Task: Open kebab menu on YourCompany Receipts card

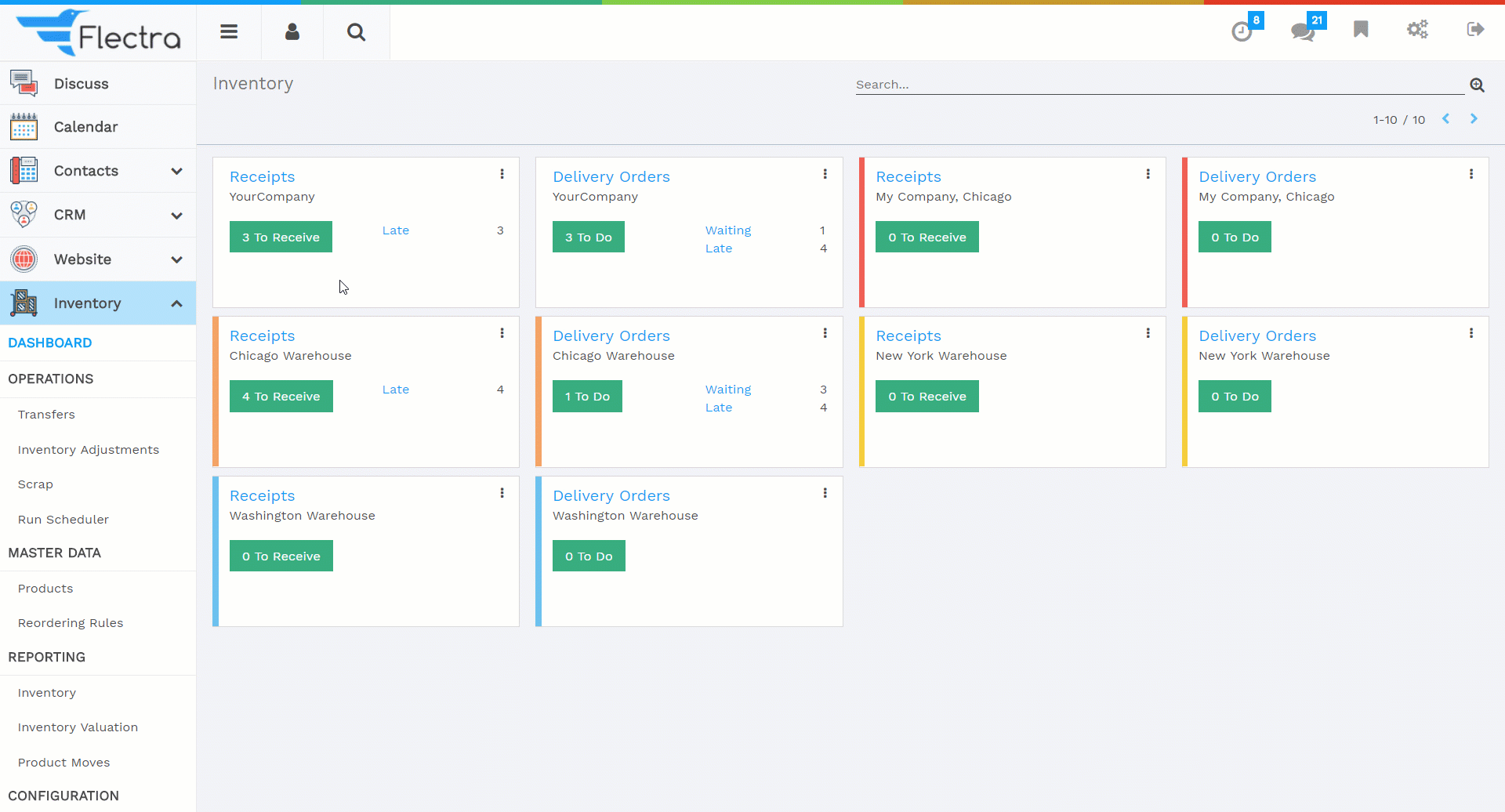Action: 502,174
